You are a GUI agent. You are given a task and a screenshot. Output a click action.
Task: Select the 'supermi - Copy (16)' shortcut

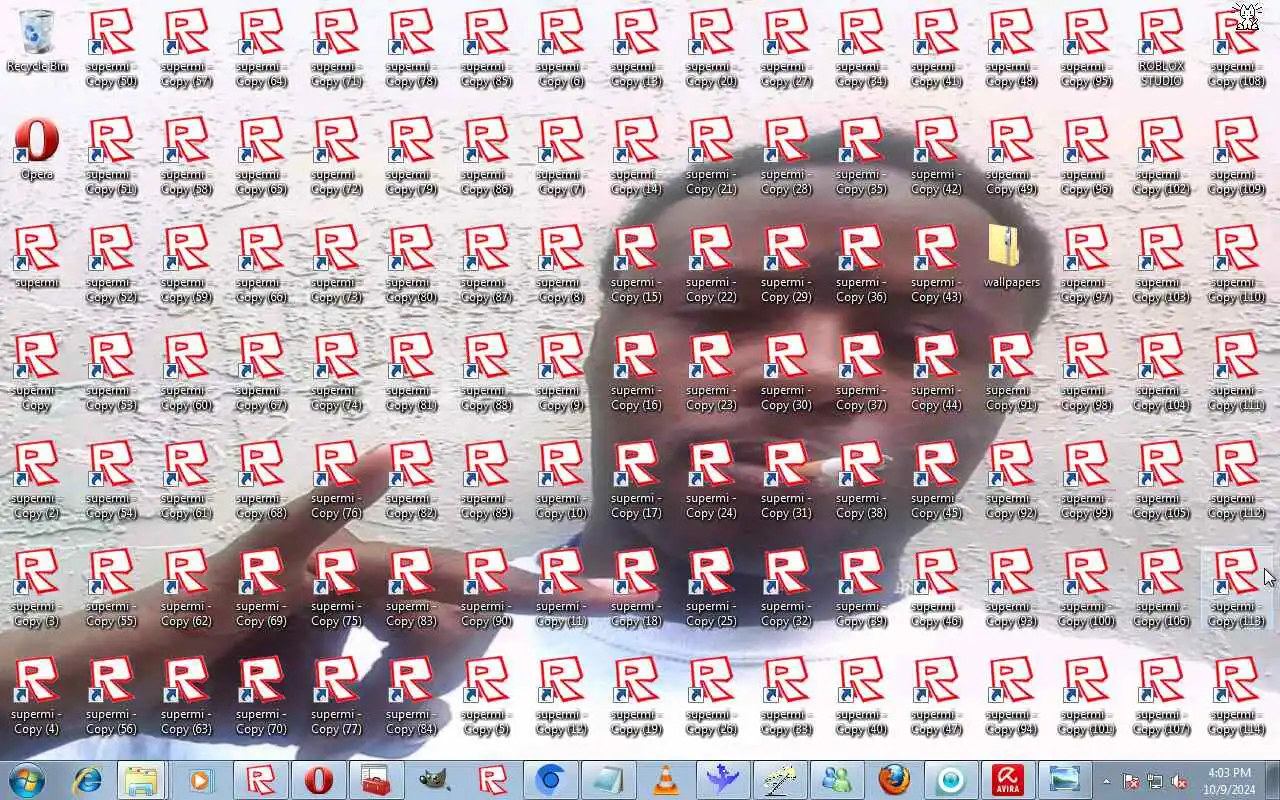pyautogui.click(x=637, y=372)
